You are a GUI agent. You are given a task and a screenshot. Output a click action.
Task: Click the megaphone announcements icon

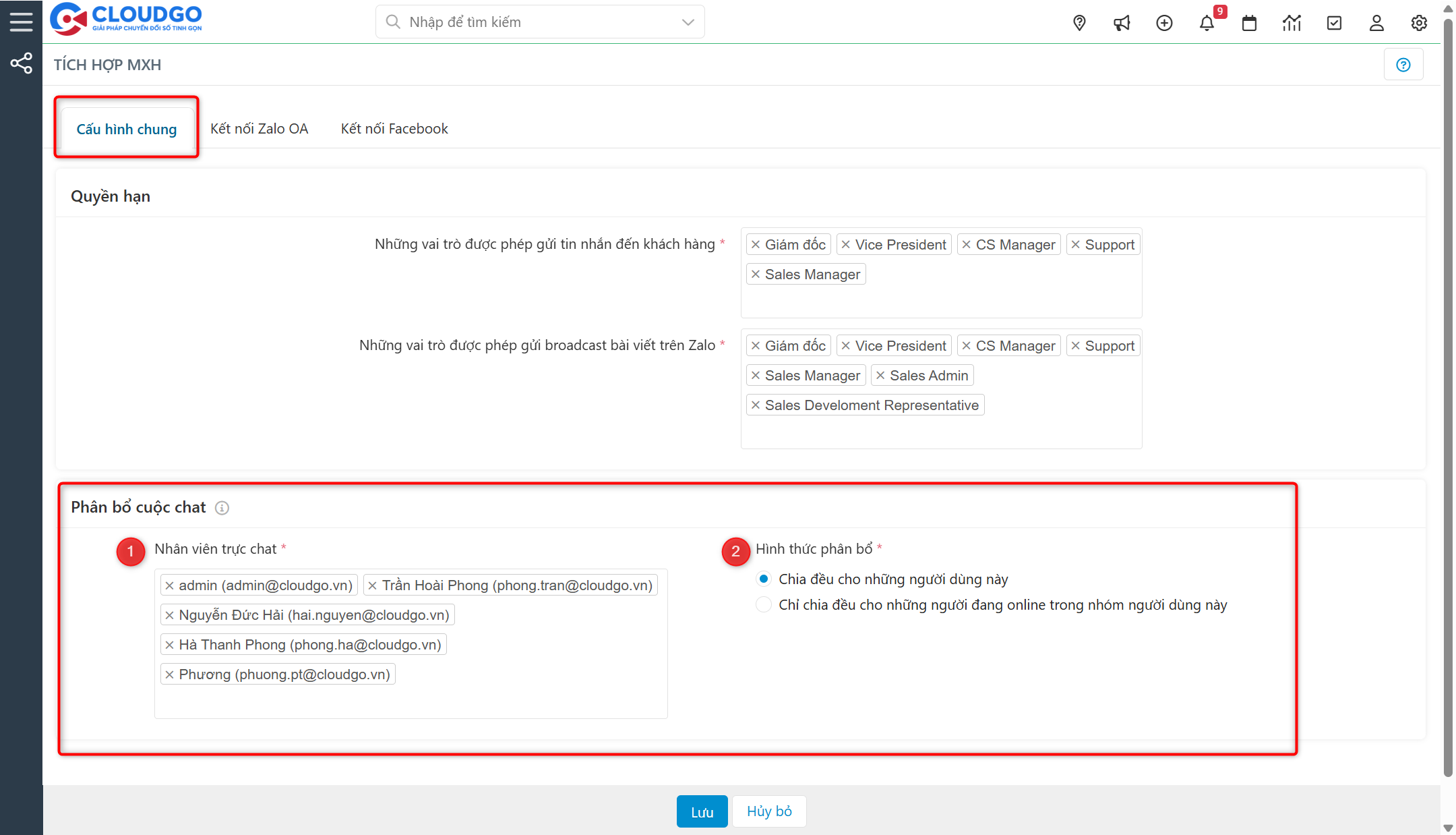point(1122,22)
